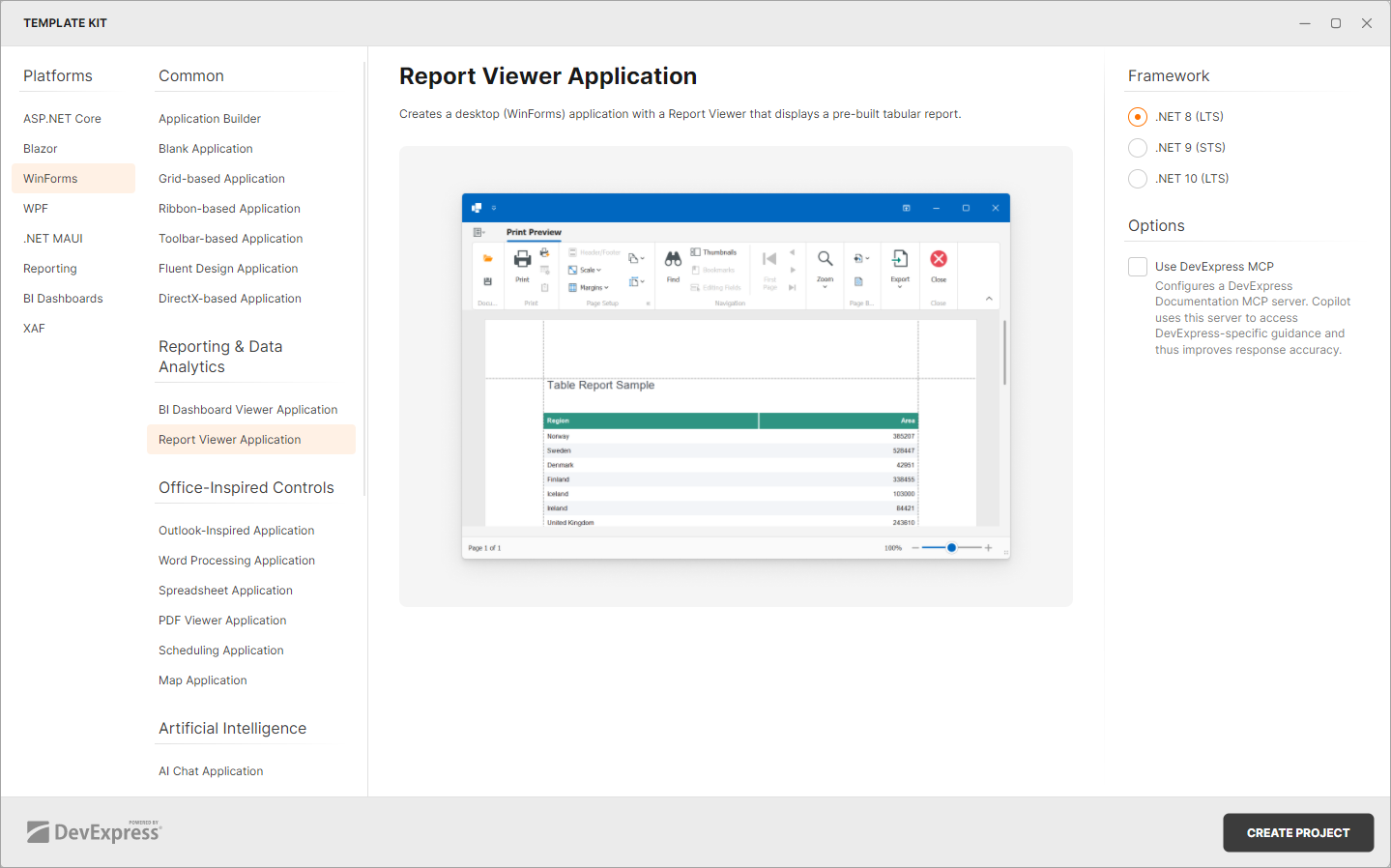Click the red Close icon in the preview ribbon
The height and width of the screenshot is (868, 1391).
[938, 258]
